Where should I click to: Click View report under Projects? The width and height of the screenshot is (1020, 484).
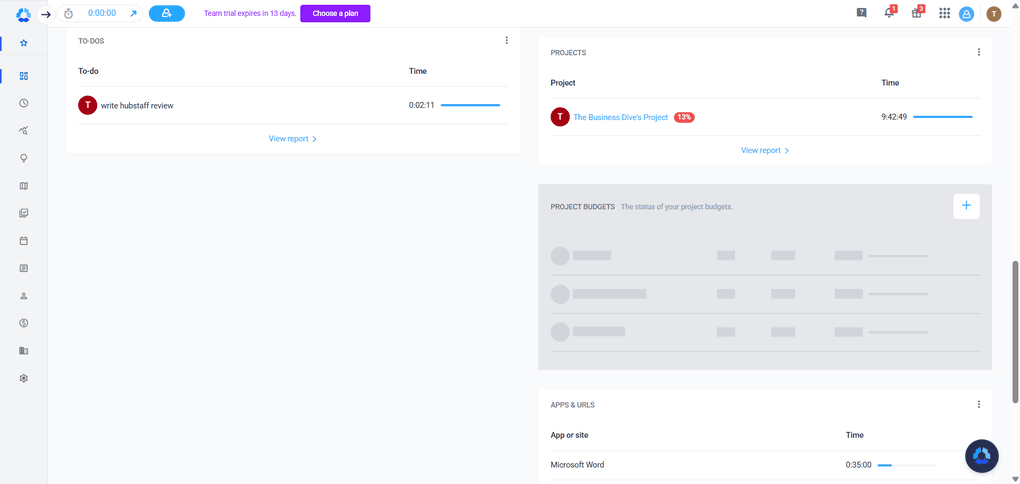pyautogui.click(x=765, y=150)
